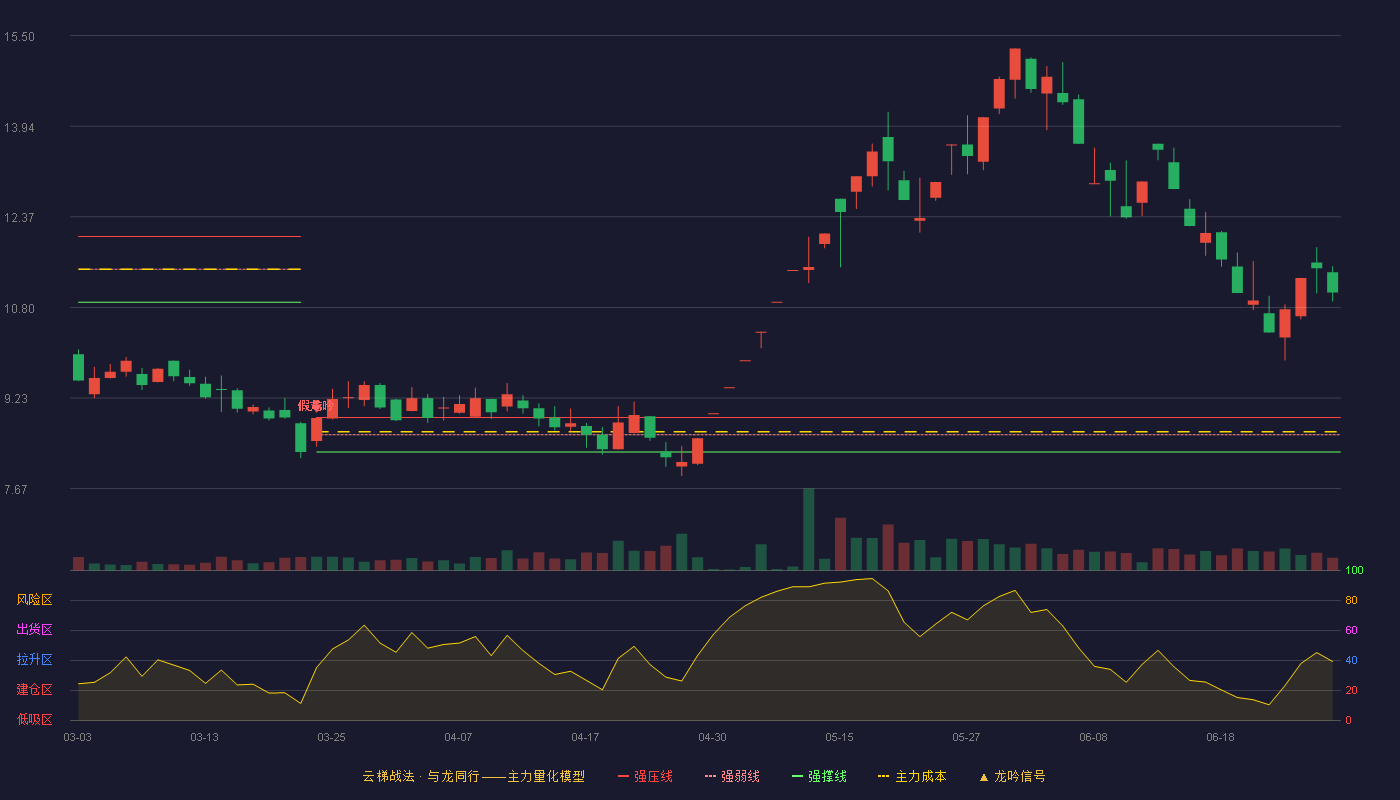Toggle the 强撑线 legend entry

(x=819, y=776)
